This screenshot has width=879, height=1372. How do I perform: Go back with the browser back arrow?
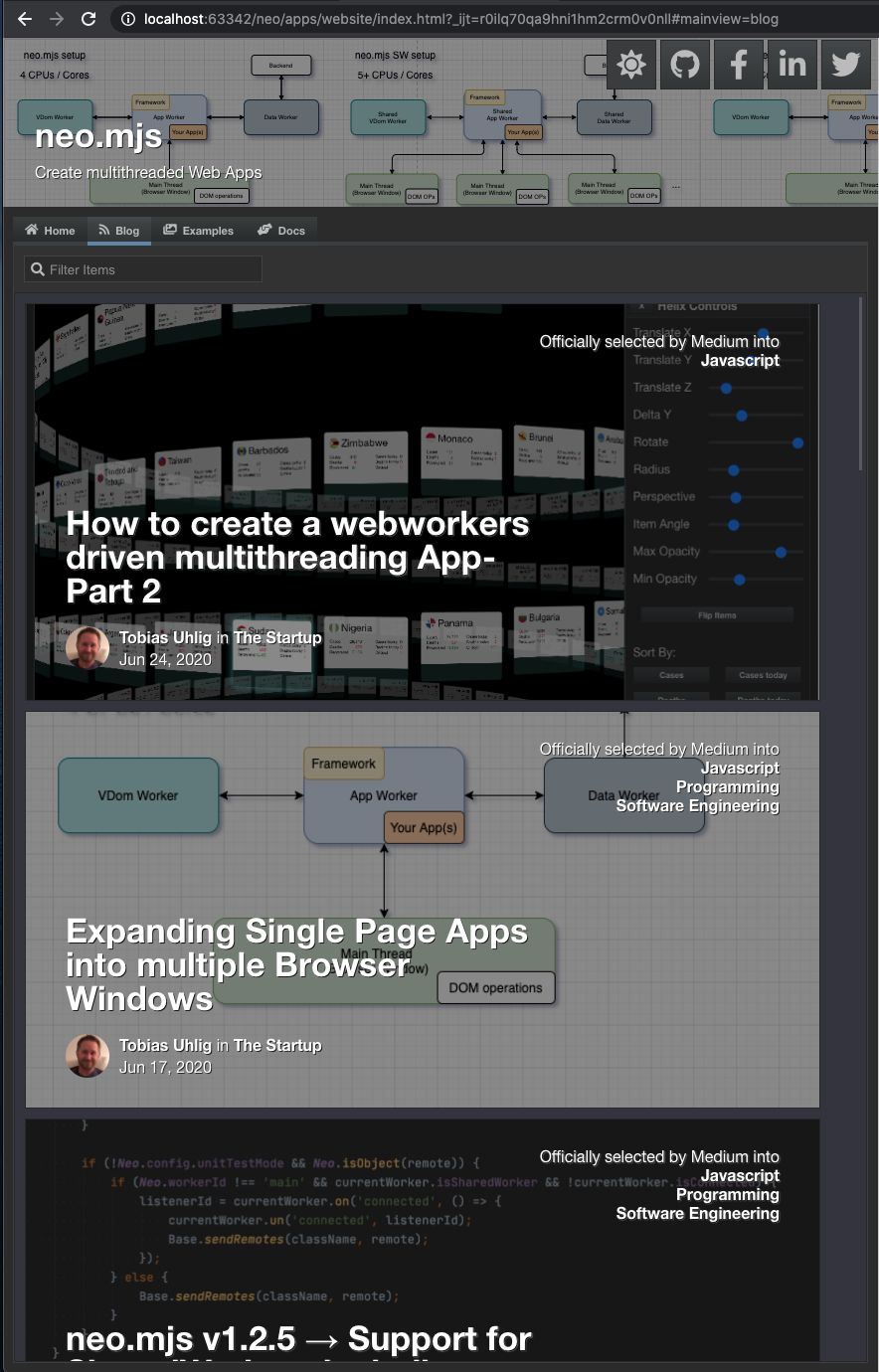click(25, 19)
